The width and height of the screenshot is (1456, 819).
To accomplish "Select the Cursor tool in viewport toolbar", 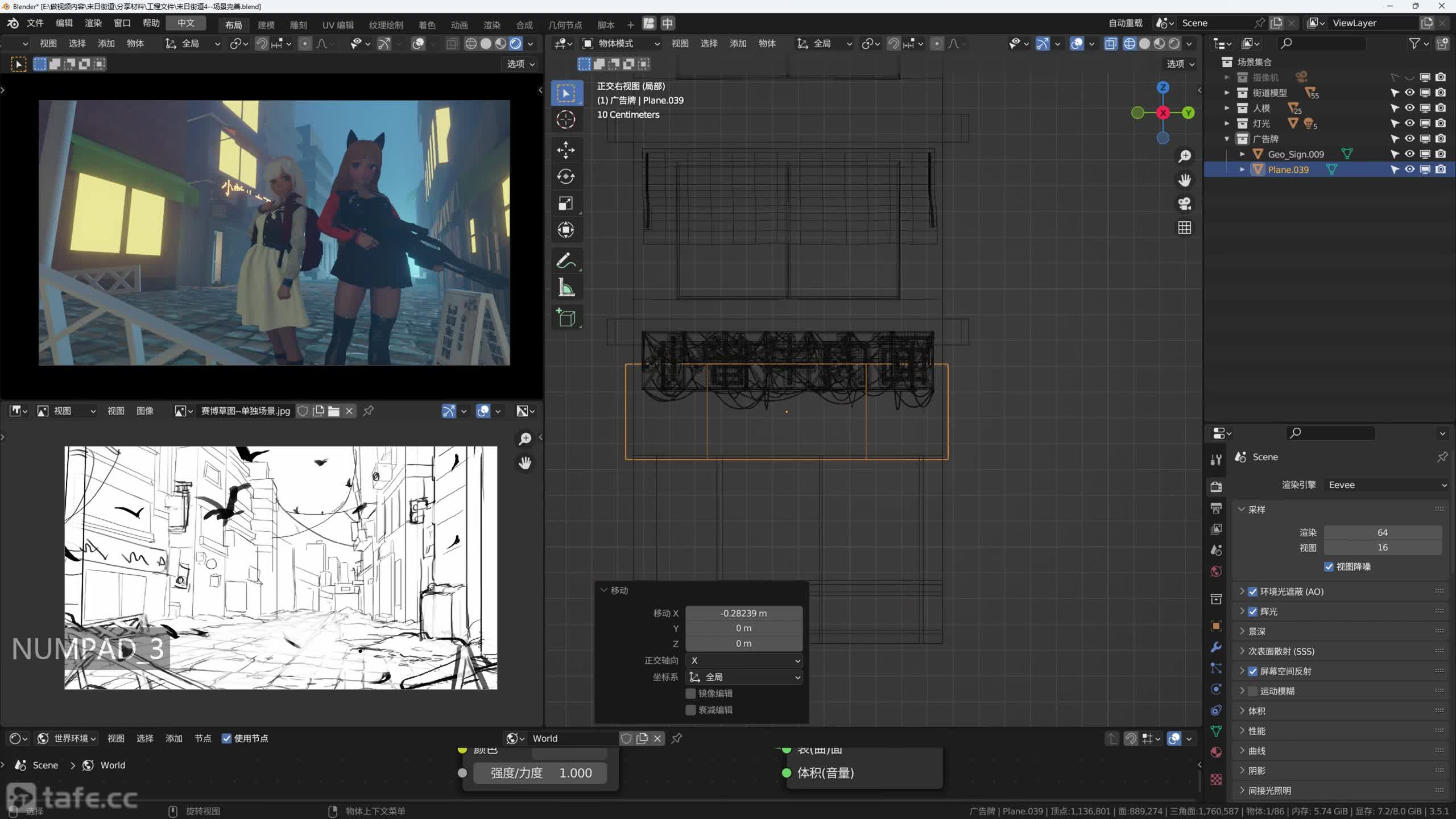I will coord(565,119).
